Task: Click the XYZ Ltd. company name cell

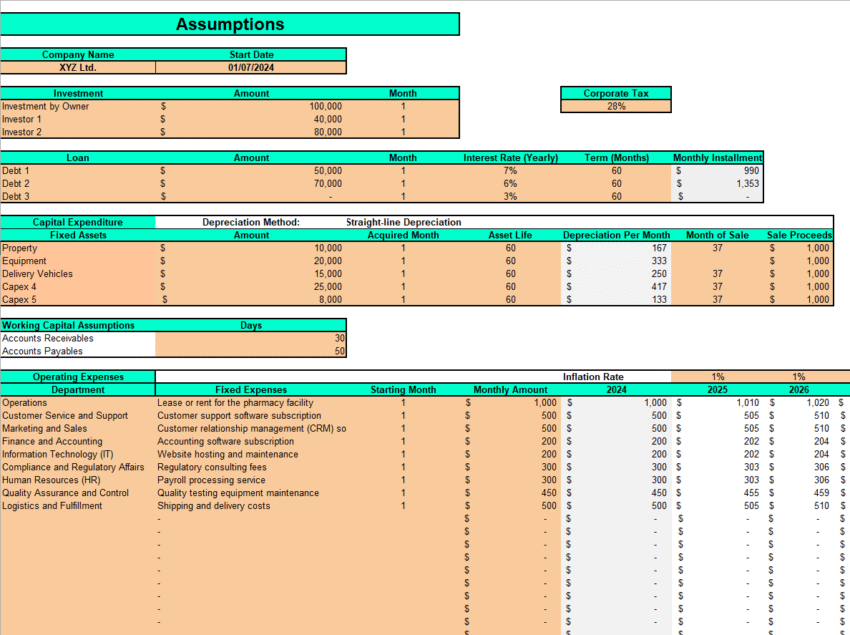Action: coord(78,68)
